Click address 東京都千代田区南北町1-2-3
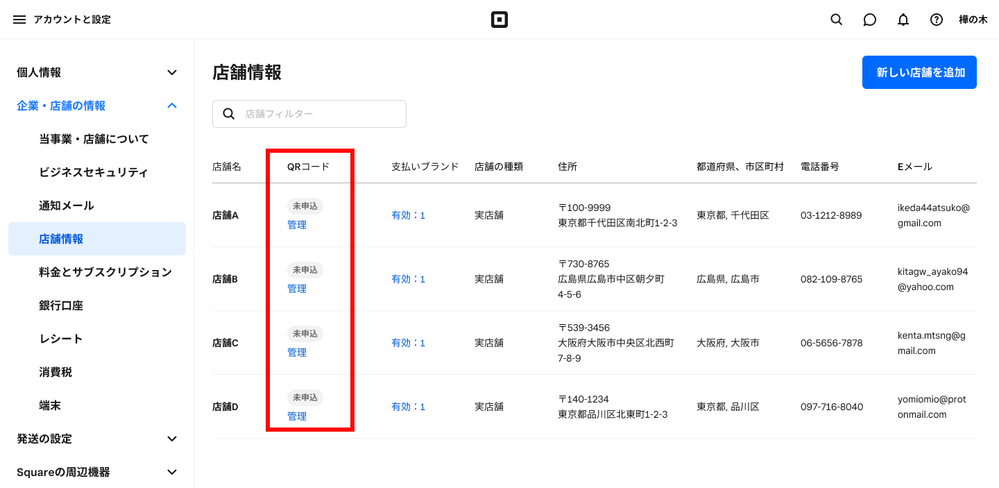Image resolution: width=999 pixels, height=488 pixels. [617, 224]
